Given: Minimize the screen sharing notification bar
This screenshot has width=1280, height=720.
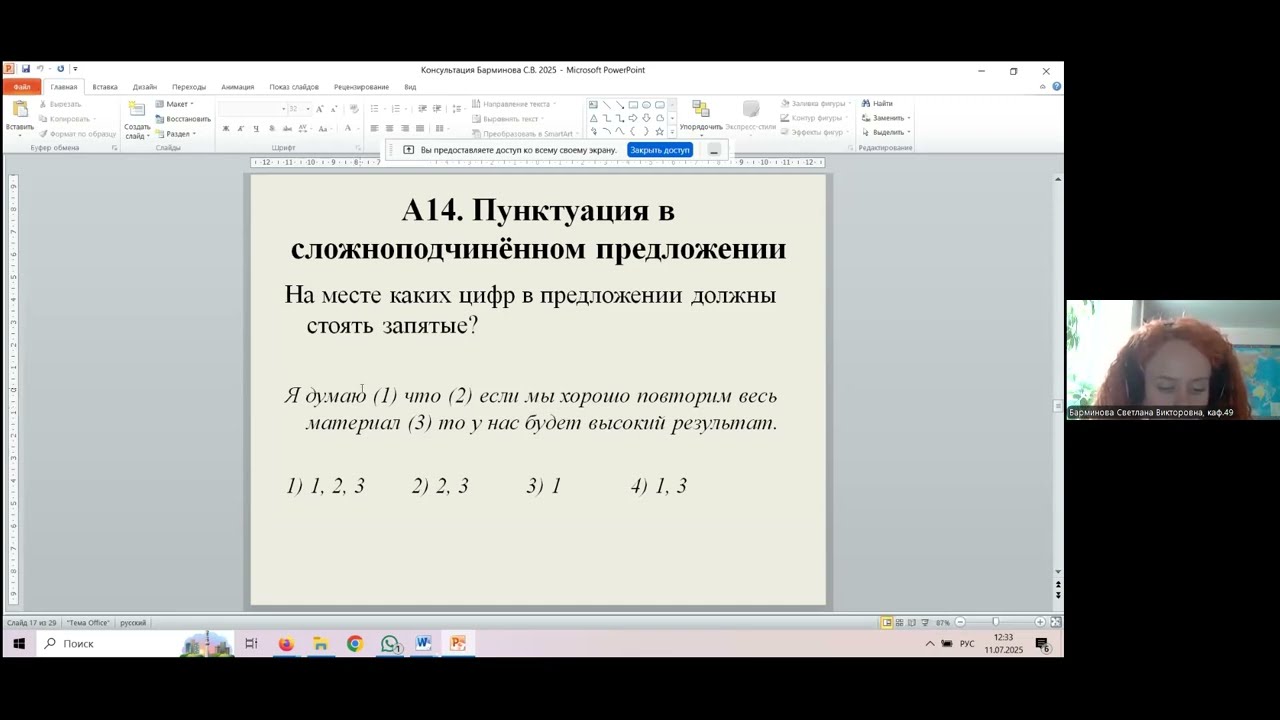Looking at the screenshot, I should (714, 150).
